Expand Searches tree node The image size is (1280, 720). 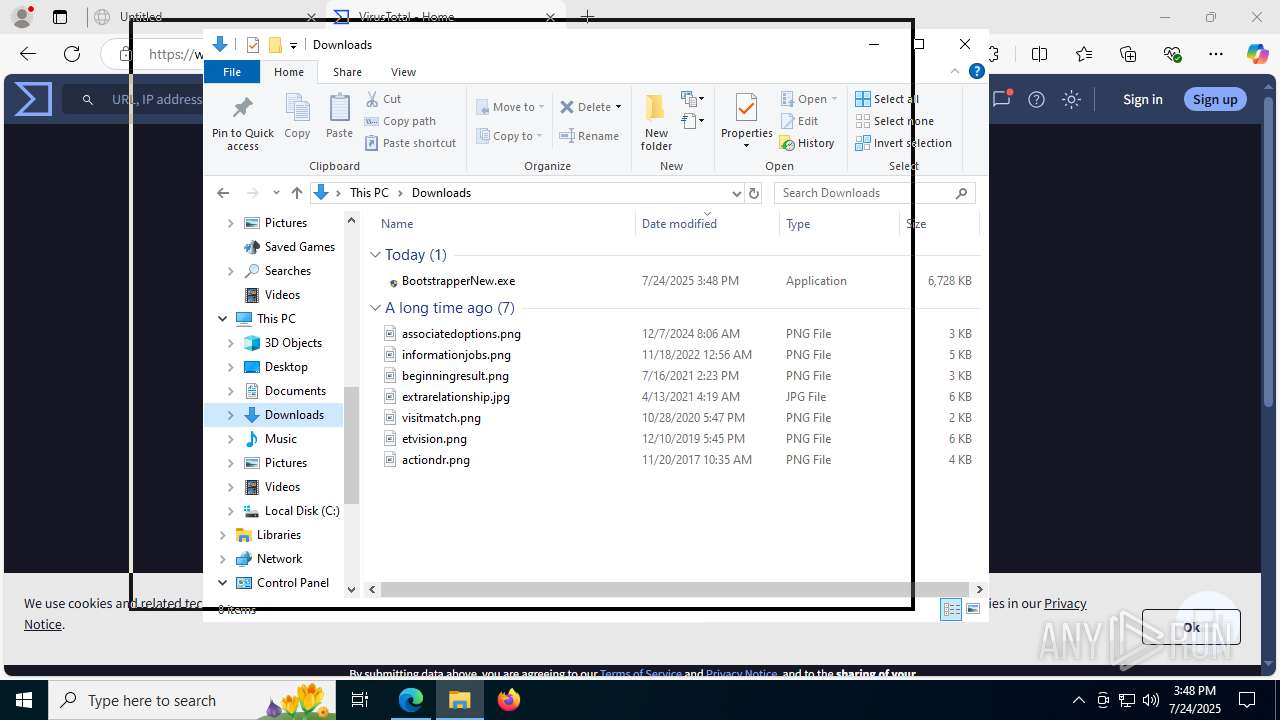click(x=231, y=271)
